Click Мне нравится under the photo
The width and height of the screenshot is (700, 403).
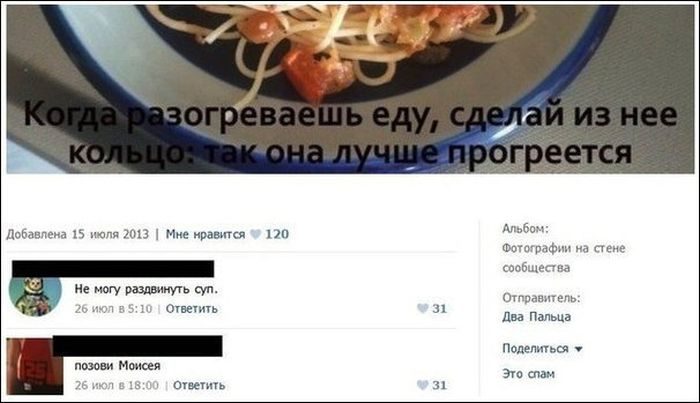[205, 234]
